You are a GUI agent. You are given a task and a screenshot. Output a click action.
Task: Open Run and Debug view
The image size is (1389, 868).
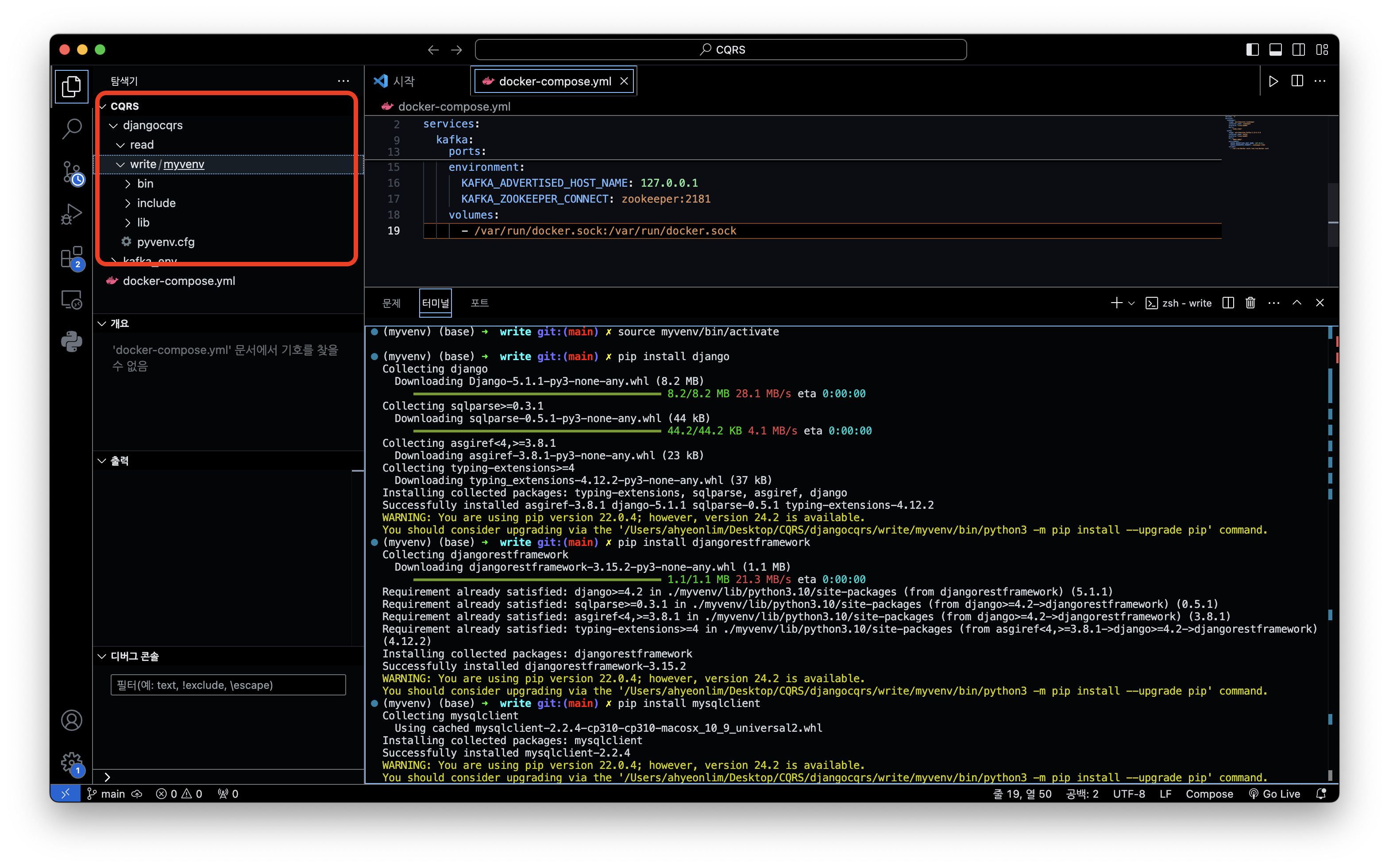[x=71, y=214]
